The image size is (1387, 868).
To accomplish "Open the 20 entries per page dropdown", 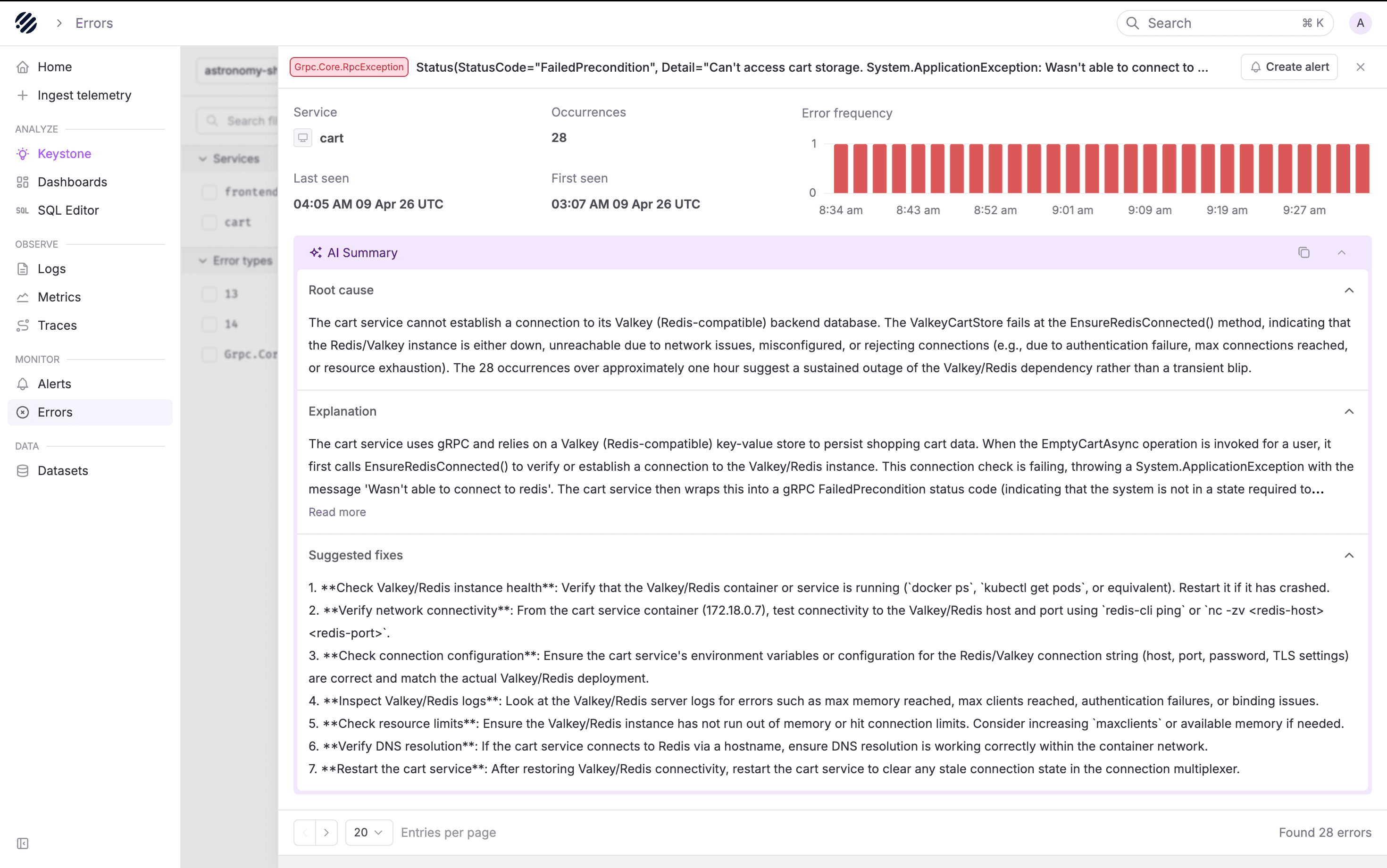I will (x=368, y=833).
